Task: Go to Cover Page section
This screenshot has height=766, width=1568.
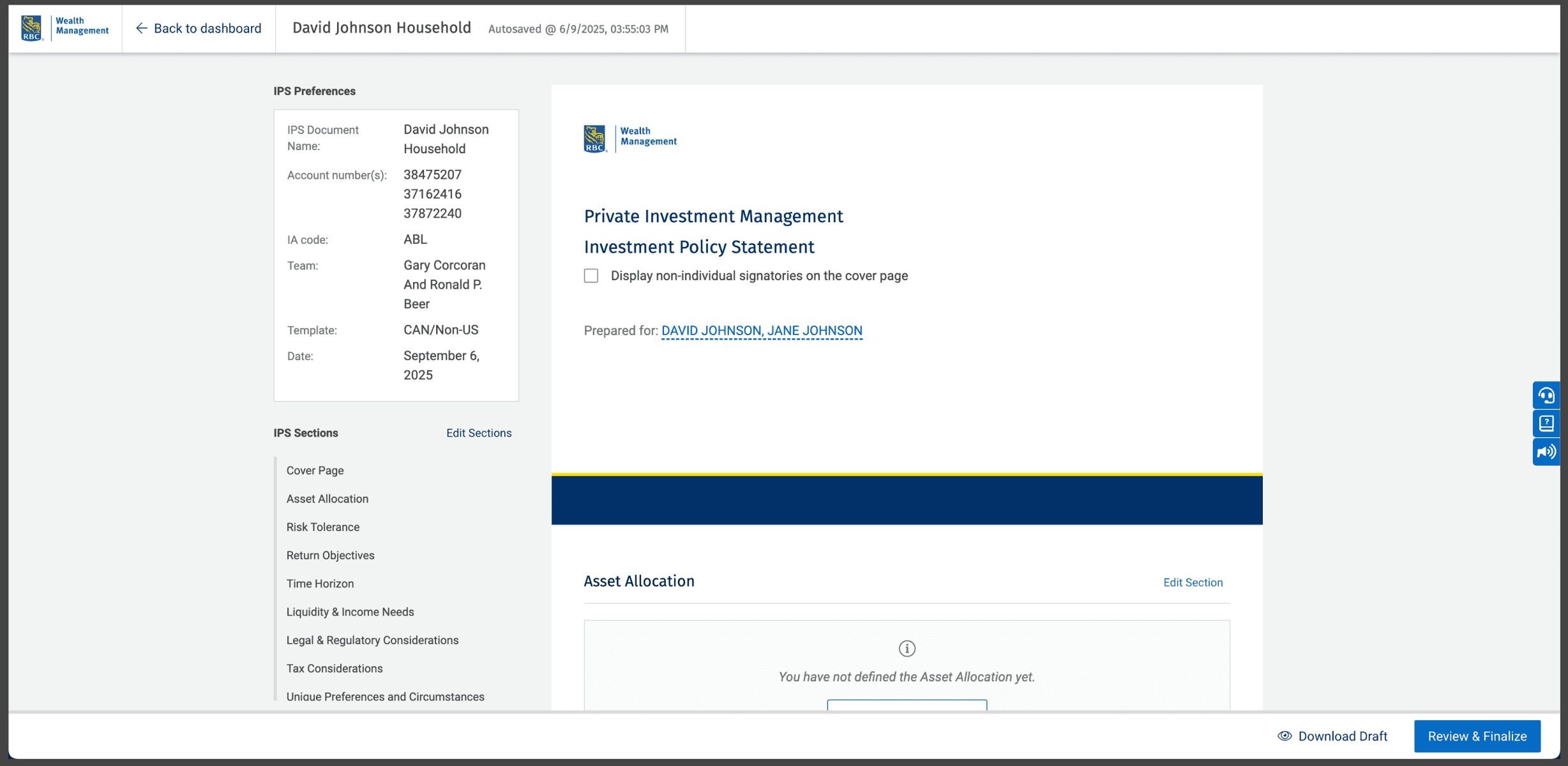Action: pyautogui.click(x=315, y=470)
